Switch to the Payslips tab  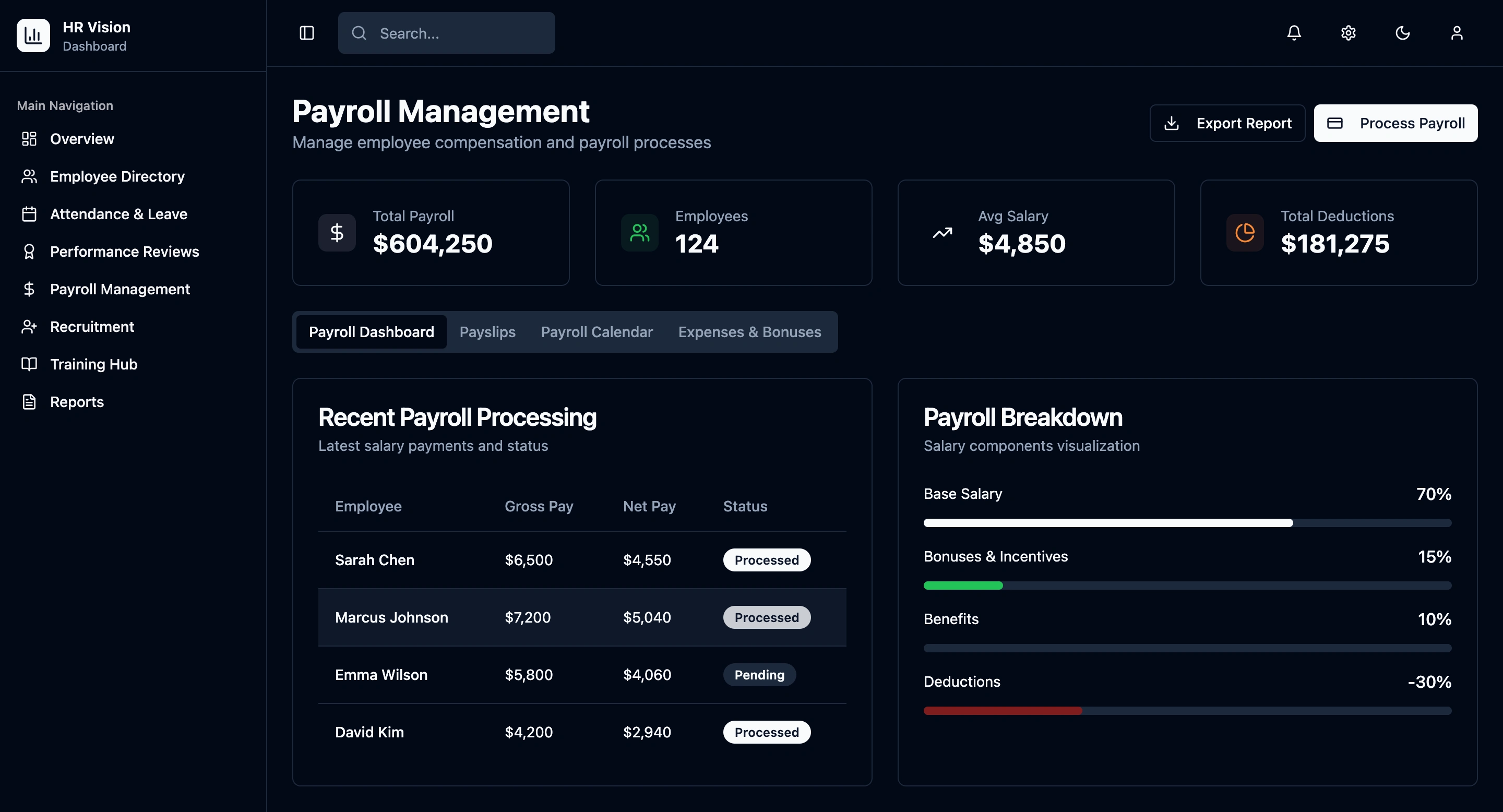(x=487, y=332)
